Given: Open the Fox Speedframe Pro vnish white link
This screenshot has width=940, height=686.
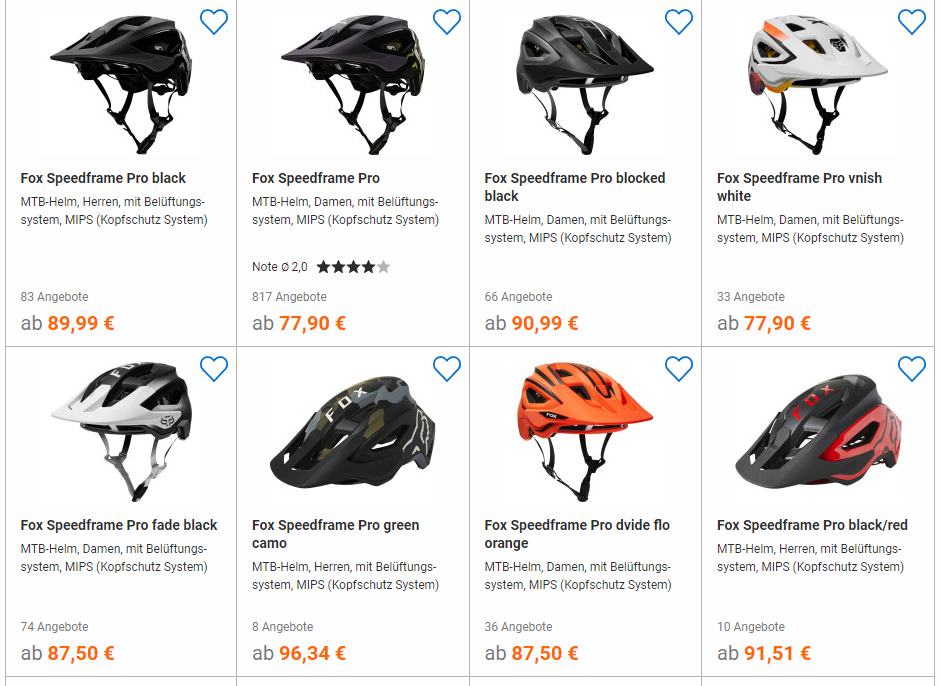Looking at the screenshot, I should [x=799, y=187].
